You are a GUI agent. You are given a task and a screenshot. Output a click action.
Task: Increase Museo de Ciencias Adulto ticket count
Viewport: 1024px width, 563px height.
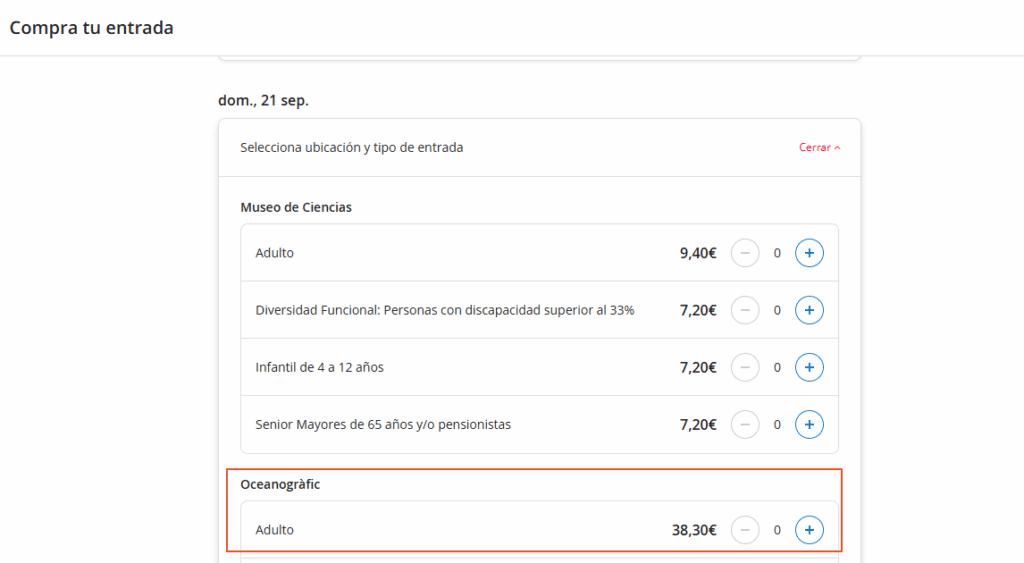click(809, 253)
